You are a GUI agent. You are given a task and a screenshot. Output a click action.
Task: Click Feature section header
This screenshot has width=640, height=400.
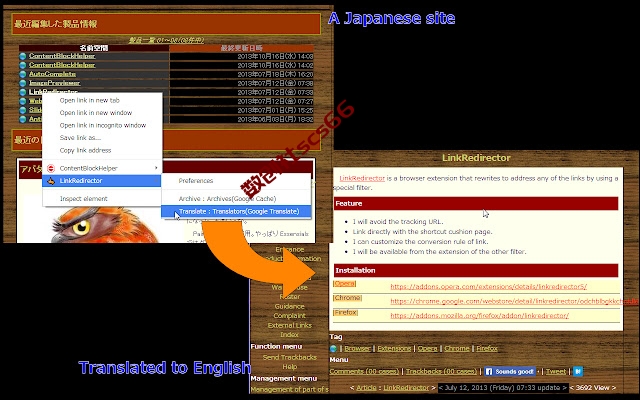[476, 203]
